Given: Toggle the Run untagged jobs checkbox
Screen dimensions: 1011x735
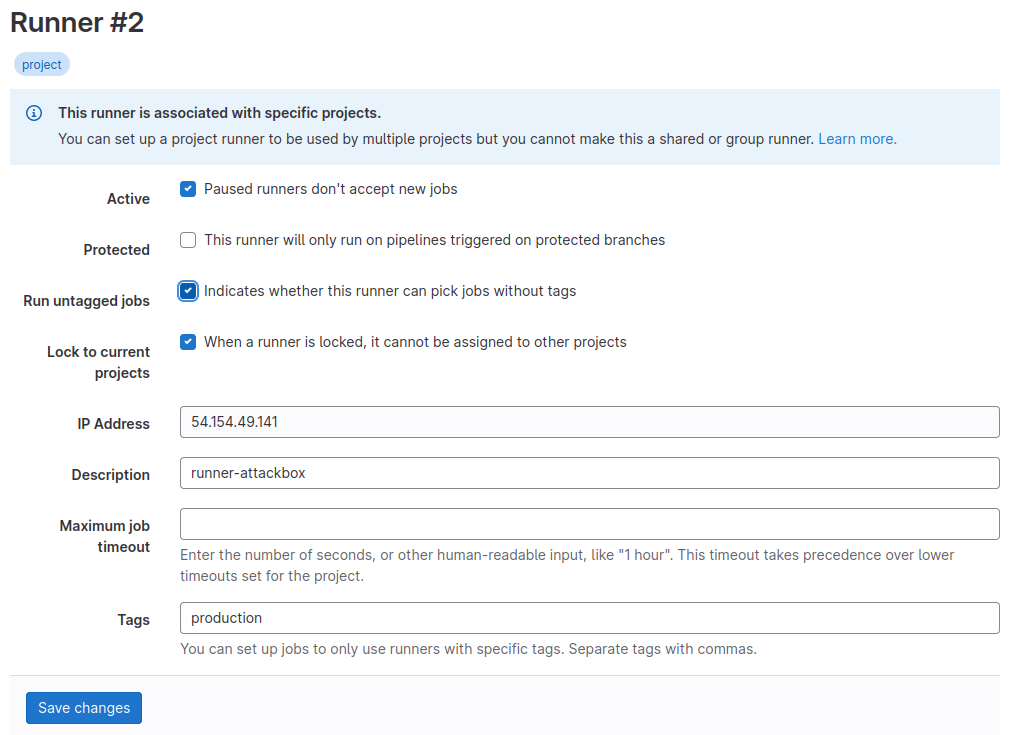Looking at the screenshot, I should [x=188, y=291].
